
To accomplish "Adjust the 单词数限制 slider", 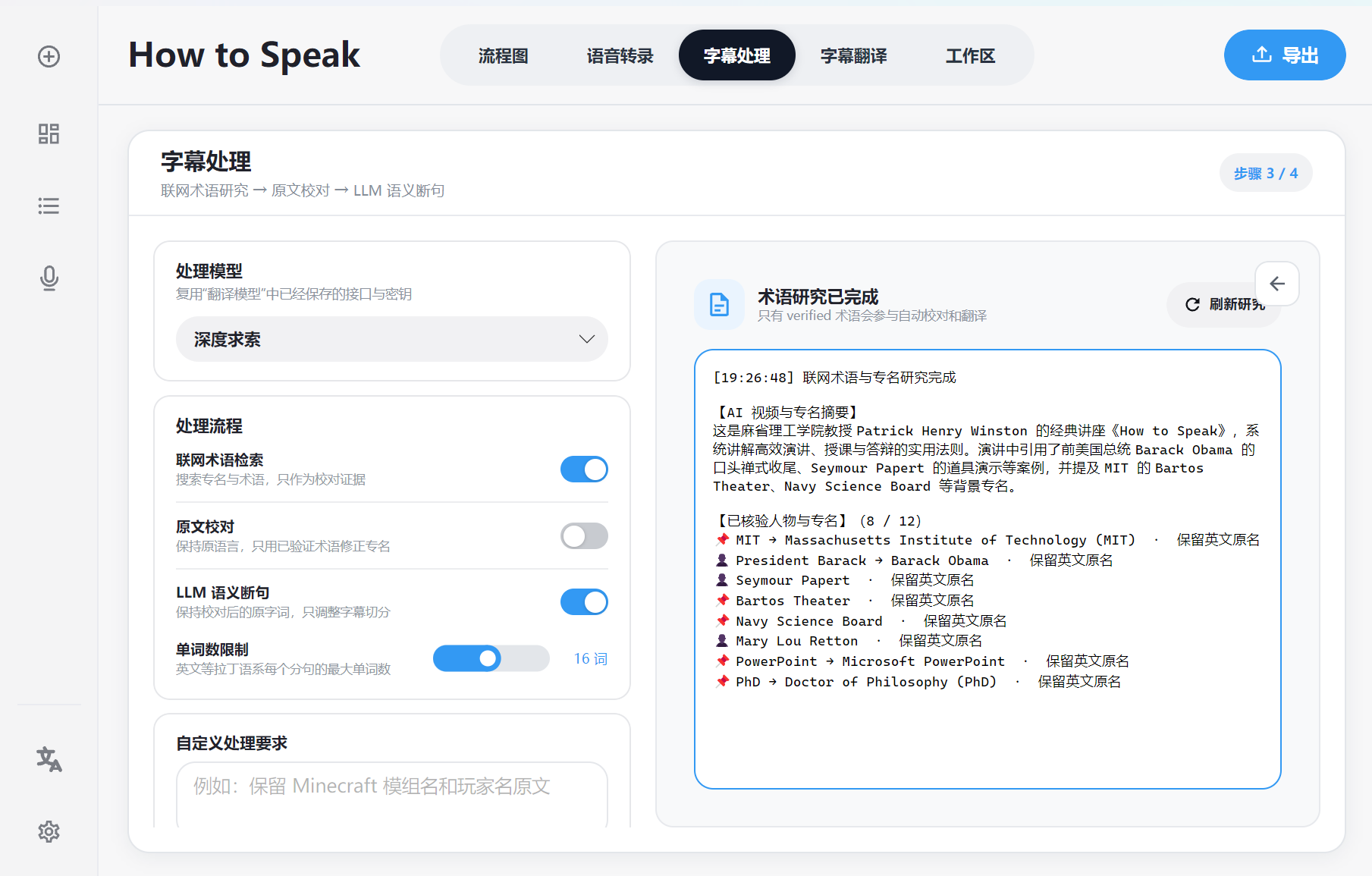I will click(x=491, y=658).
